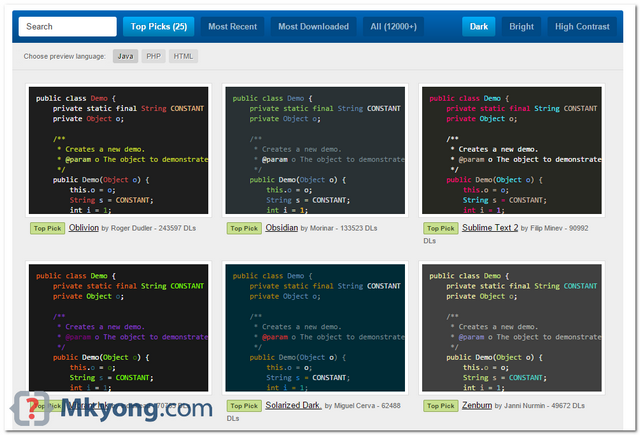
Task: Show All (12000+) themes
Action: 393,27
